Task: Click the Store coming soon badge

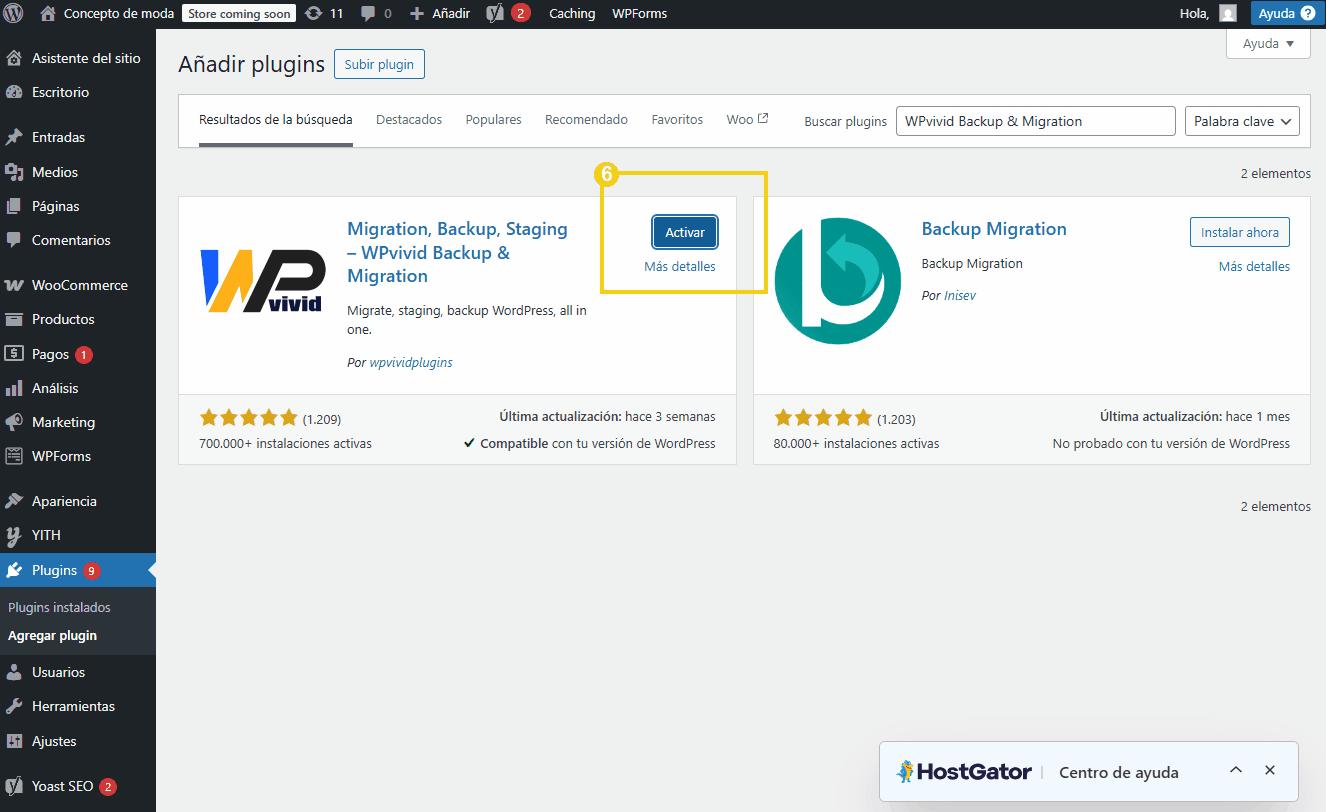Action: [239, 14]
